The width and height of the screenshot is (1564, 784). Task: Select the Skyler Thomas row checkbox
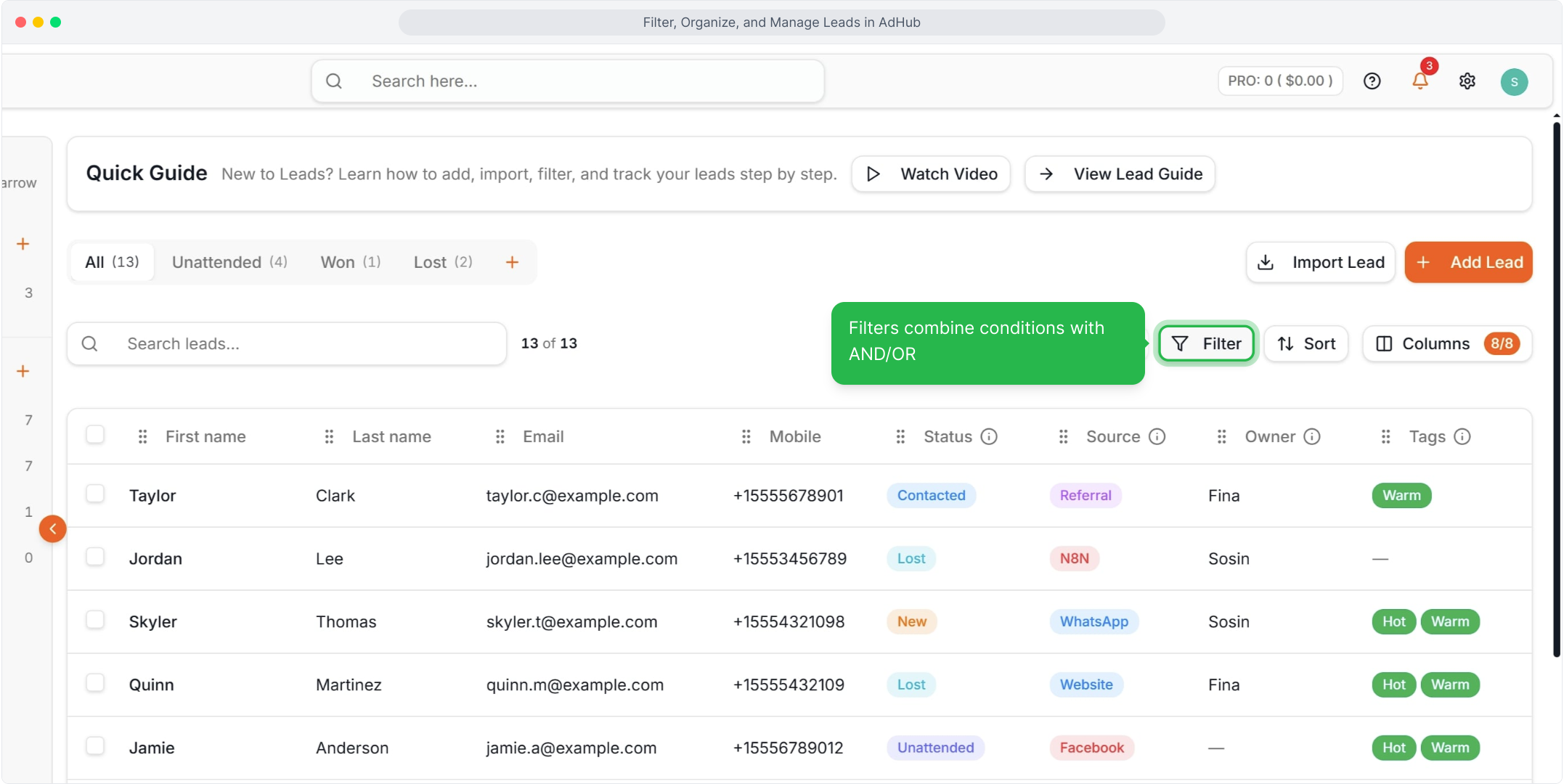click(x=95, y=620)
